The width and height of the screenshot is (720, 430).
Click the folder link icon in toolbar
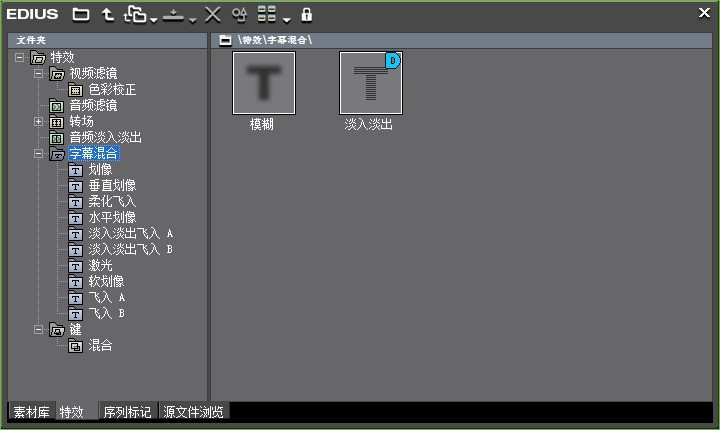pos(134,14)
